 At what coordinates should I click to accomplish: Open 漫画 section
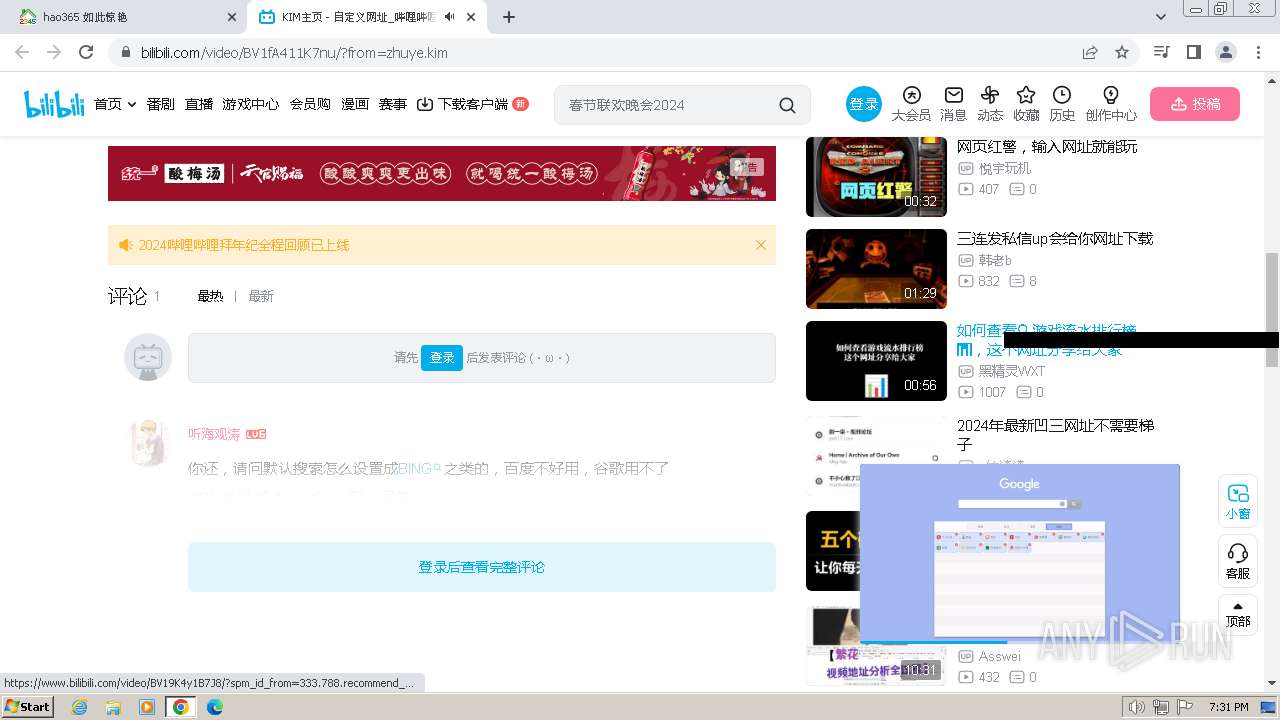point(355,104)
